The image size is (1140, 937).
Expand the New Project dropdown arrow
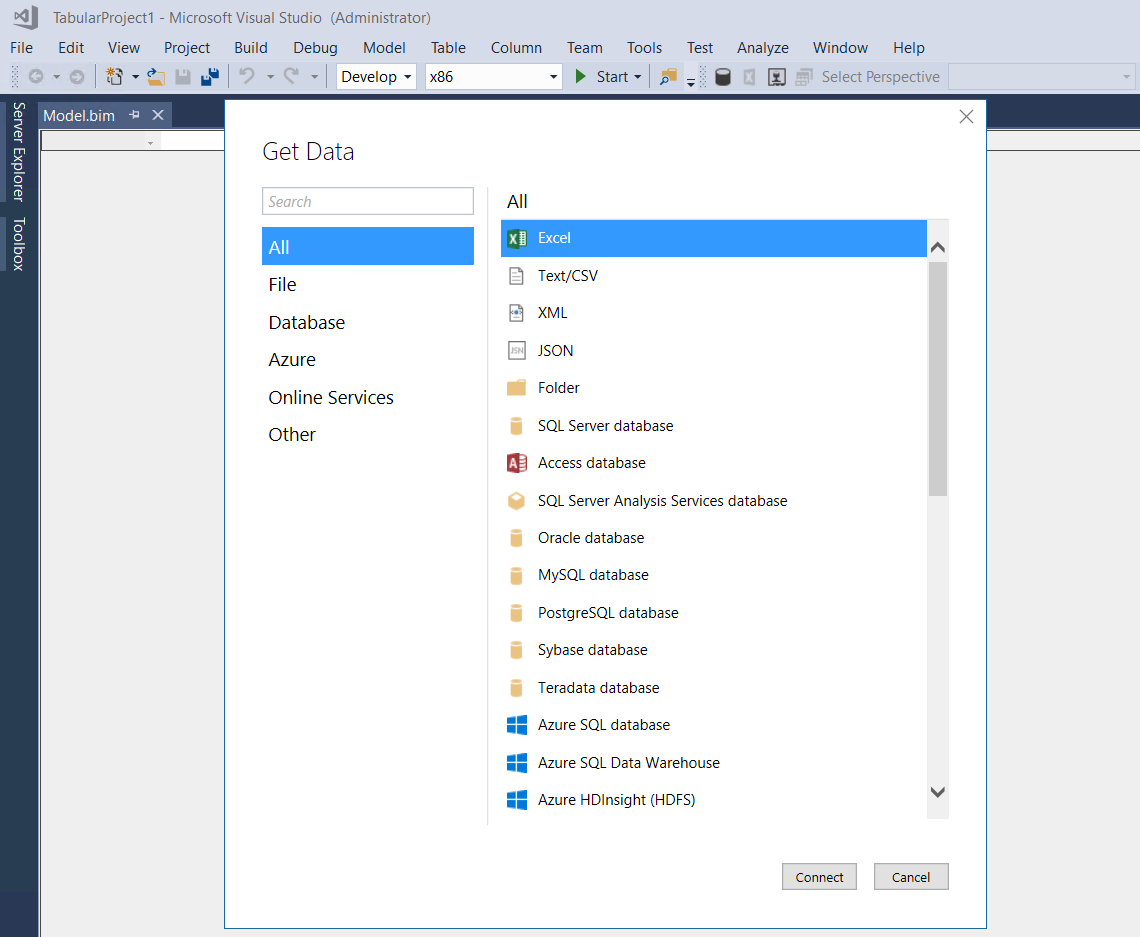(135, 76)
